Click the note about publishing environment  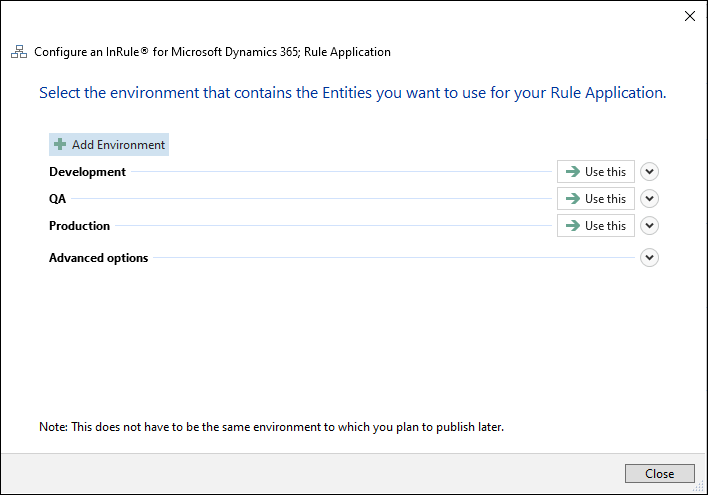(271, 427)
